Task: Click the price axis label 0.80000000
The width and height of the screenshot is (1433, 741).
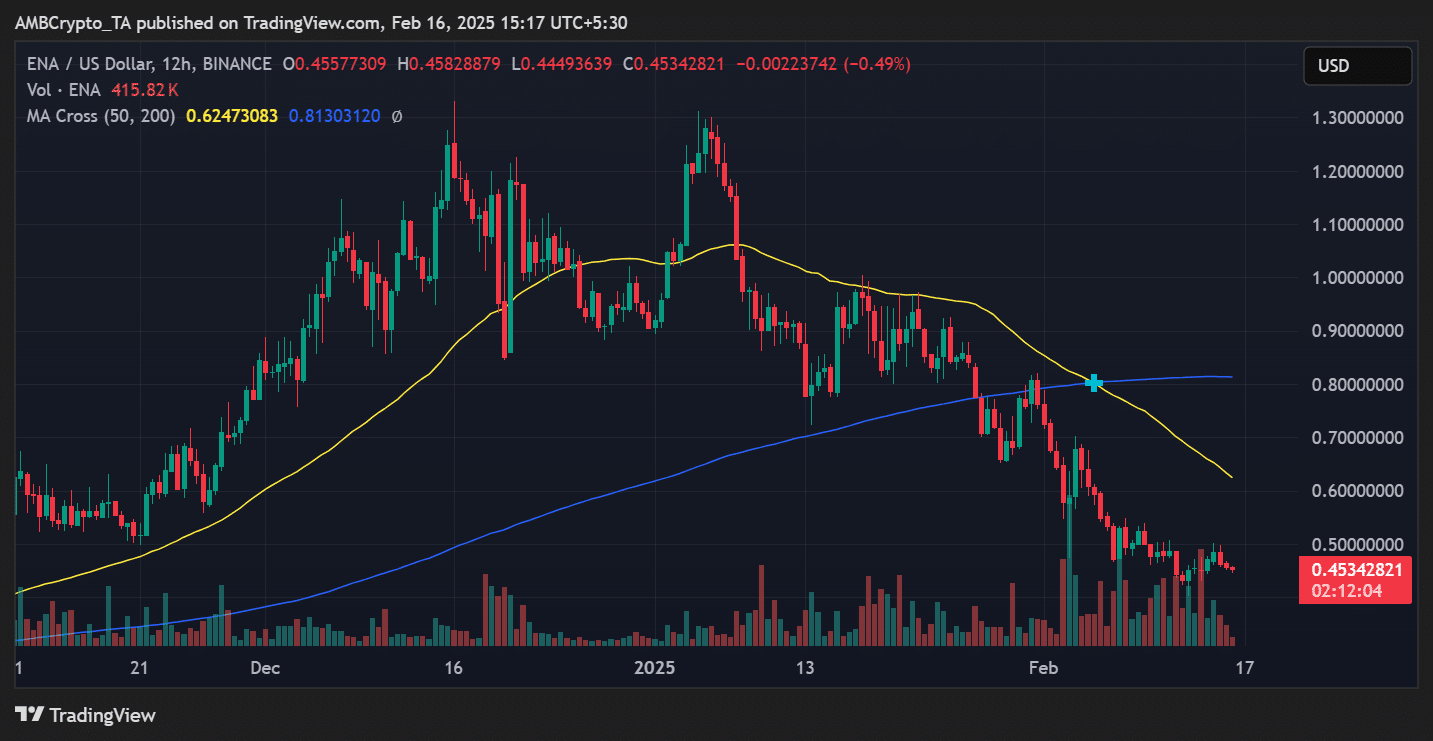Action: click(1357, 385)
